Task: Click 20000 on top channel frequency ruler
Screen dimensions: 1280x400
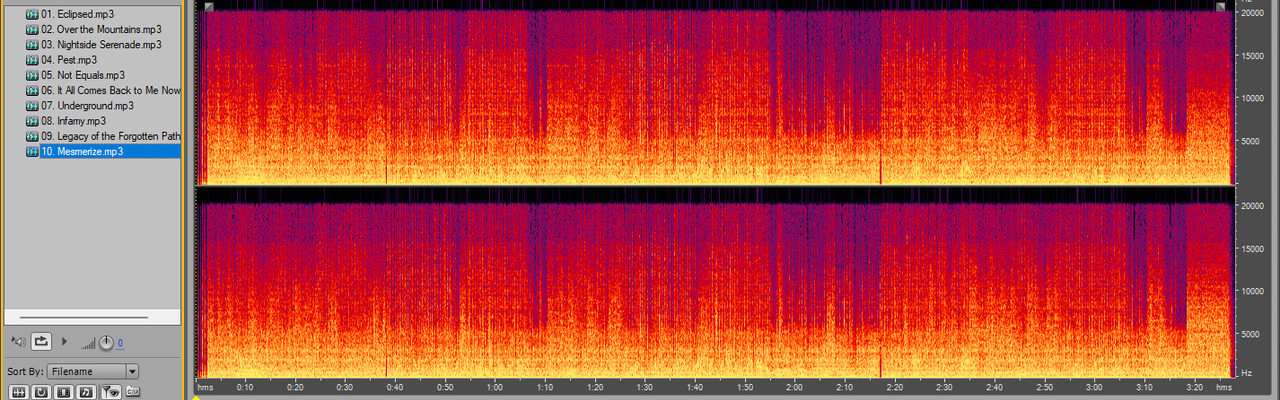Action: click(1252, 14)
